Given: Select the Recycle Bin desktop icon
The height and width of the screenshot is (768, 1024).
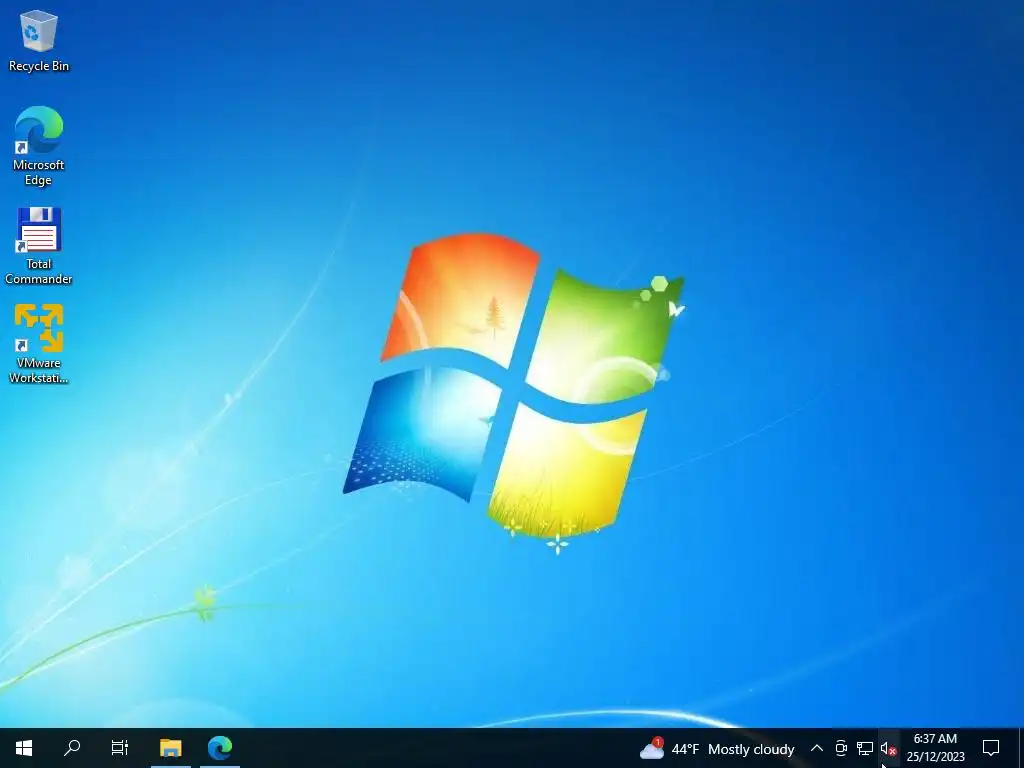Looking at the screenshot, I should click(x=39, y=41).
